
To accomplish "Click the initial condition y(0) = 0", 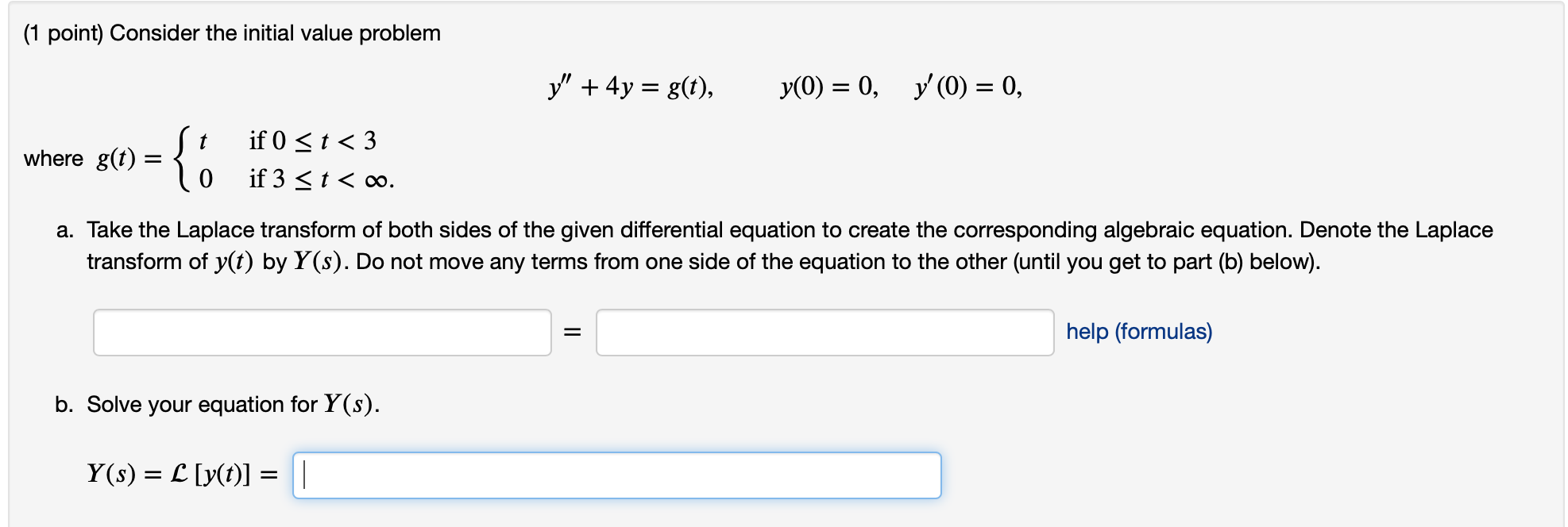I will 826,86.
